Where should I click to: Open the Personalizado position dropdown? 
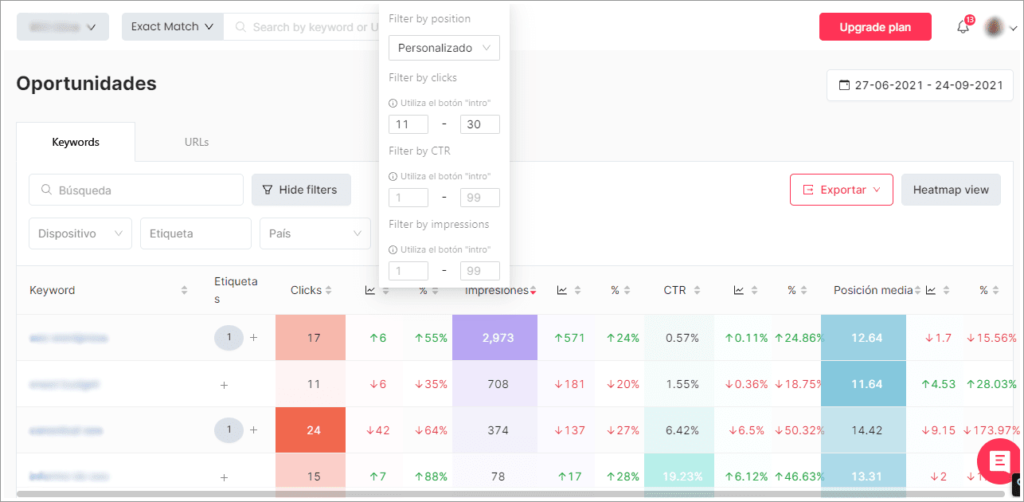444,48
